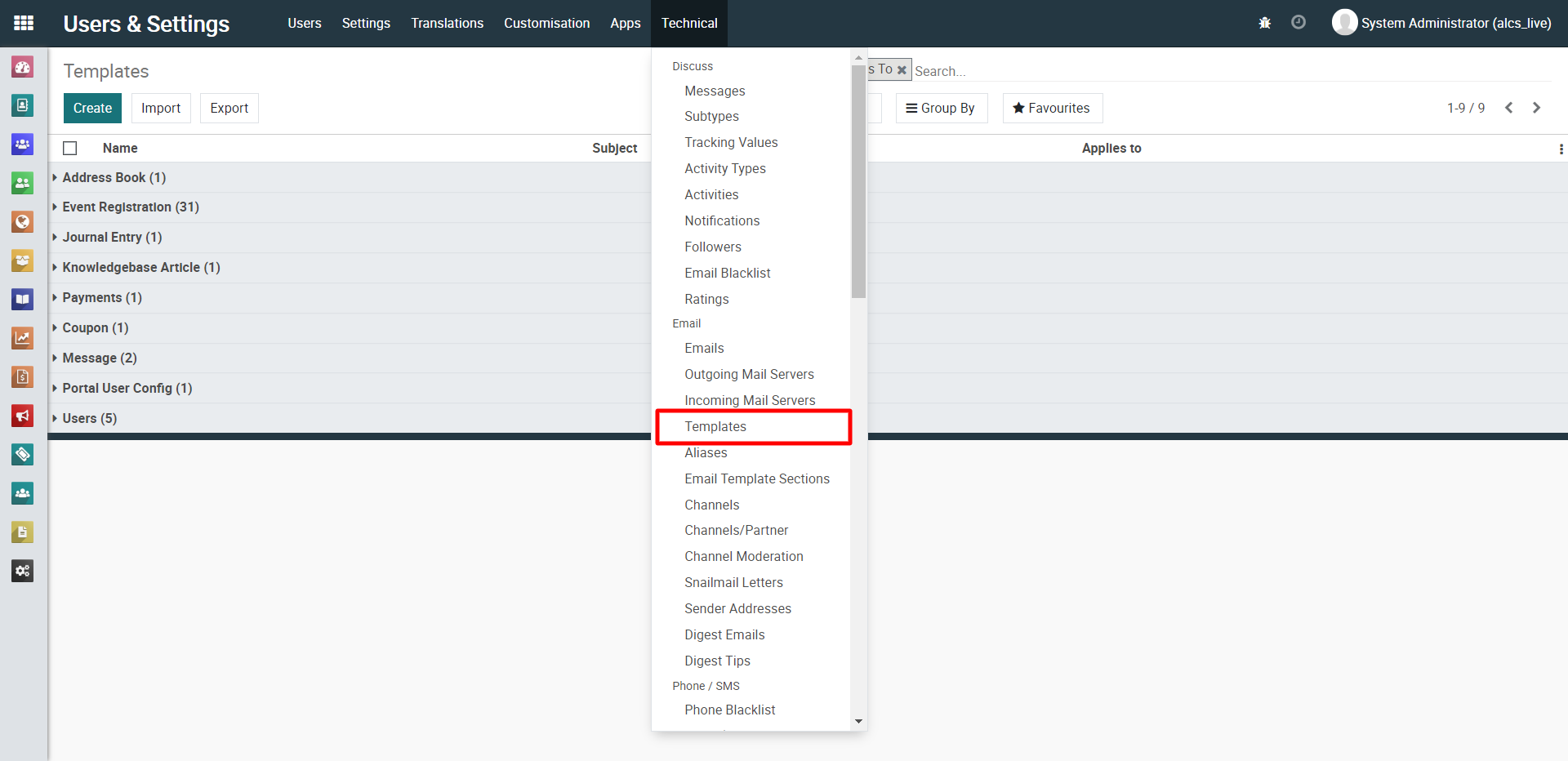Open the Group By dropdown
This screenshot has width=1568, height=761.
click(941, 108)
